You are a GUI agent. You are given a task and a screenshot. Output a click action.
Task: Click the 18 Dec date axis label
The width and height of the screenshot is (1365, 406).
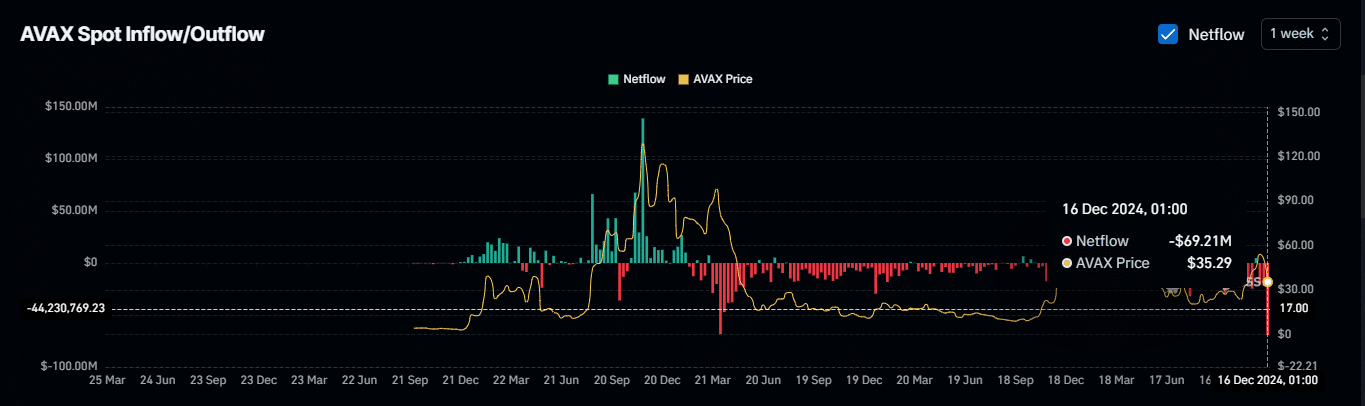pyautogui.click(x=1066, y=381)
